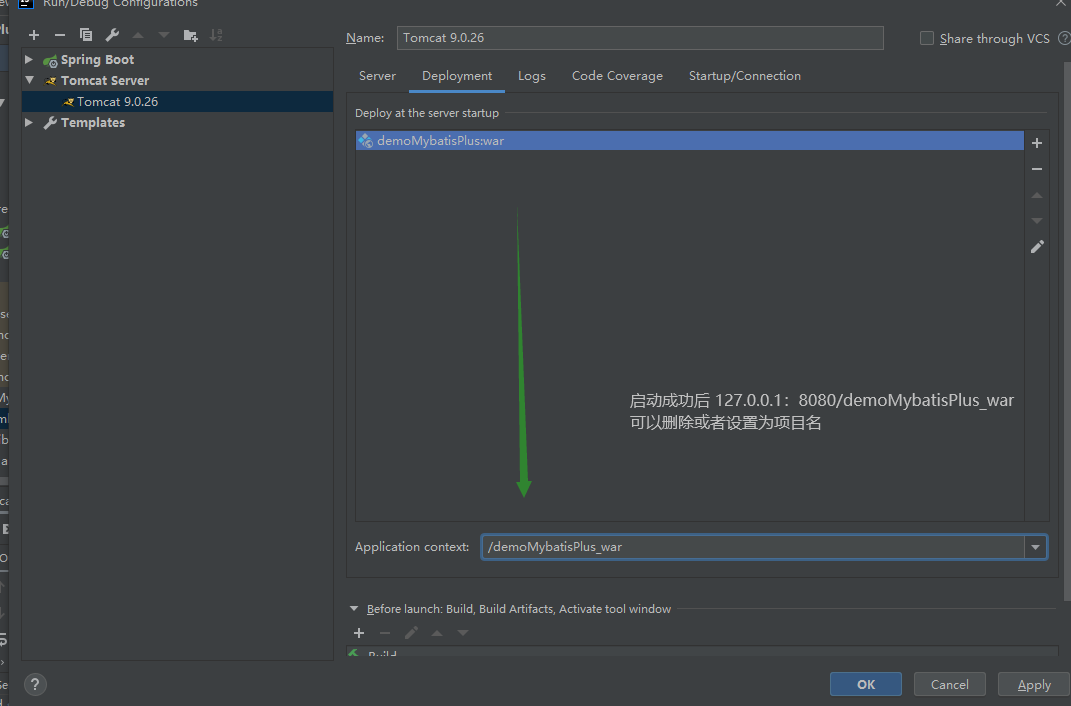
Task: Click the demoMybatisPlus:war artifact icon
Action: click(x=365, y=141)
